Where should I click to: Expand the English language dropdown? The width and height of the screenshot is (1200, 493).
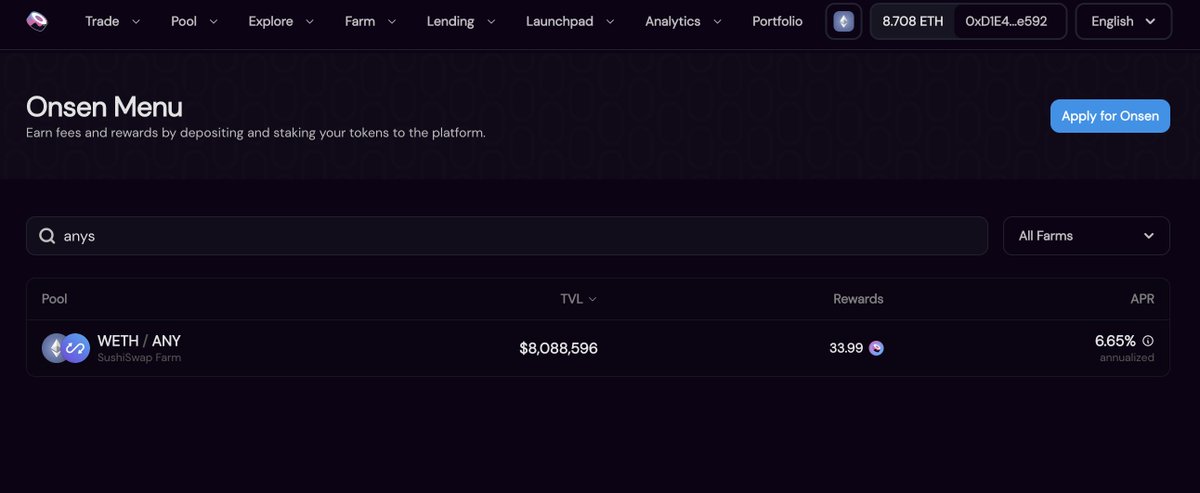pyautogui.click(x=1123, y=21)
